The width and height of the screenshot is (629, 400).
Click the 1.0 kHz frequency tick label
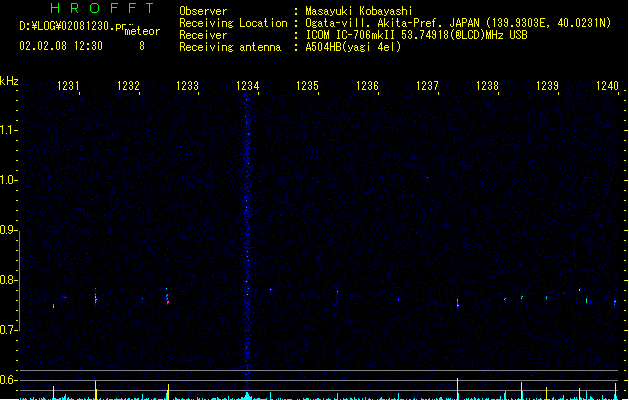pyautogui.click(x=8, y=180)
